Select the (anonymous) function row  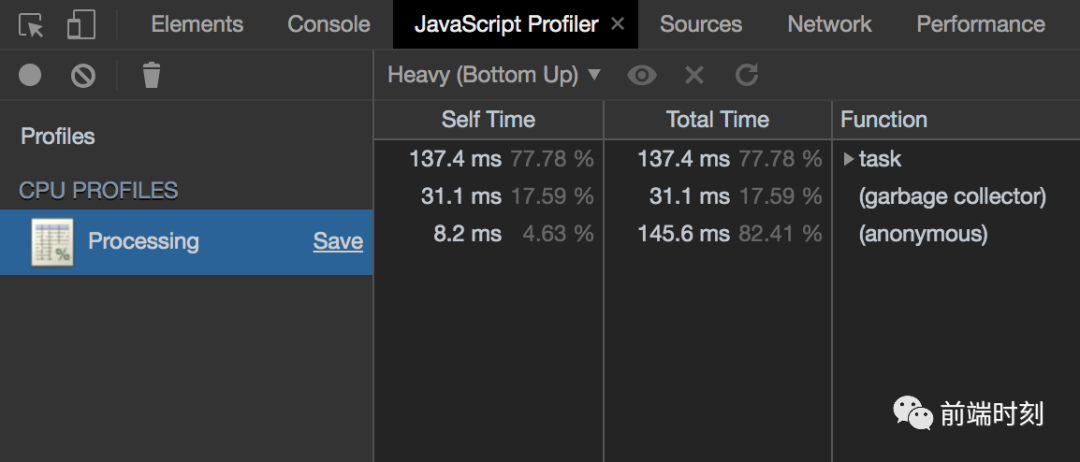coord(923,234)
